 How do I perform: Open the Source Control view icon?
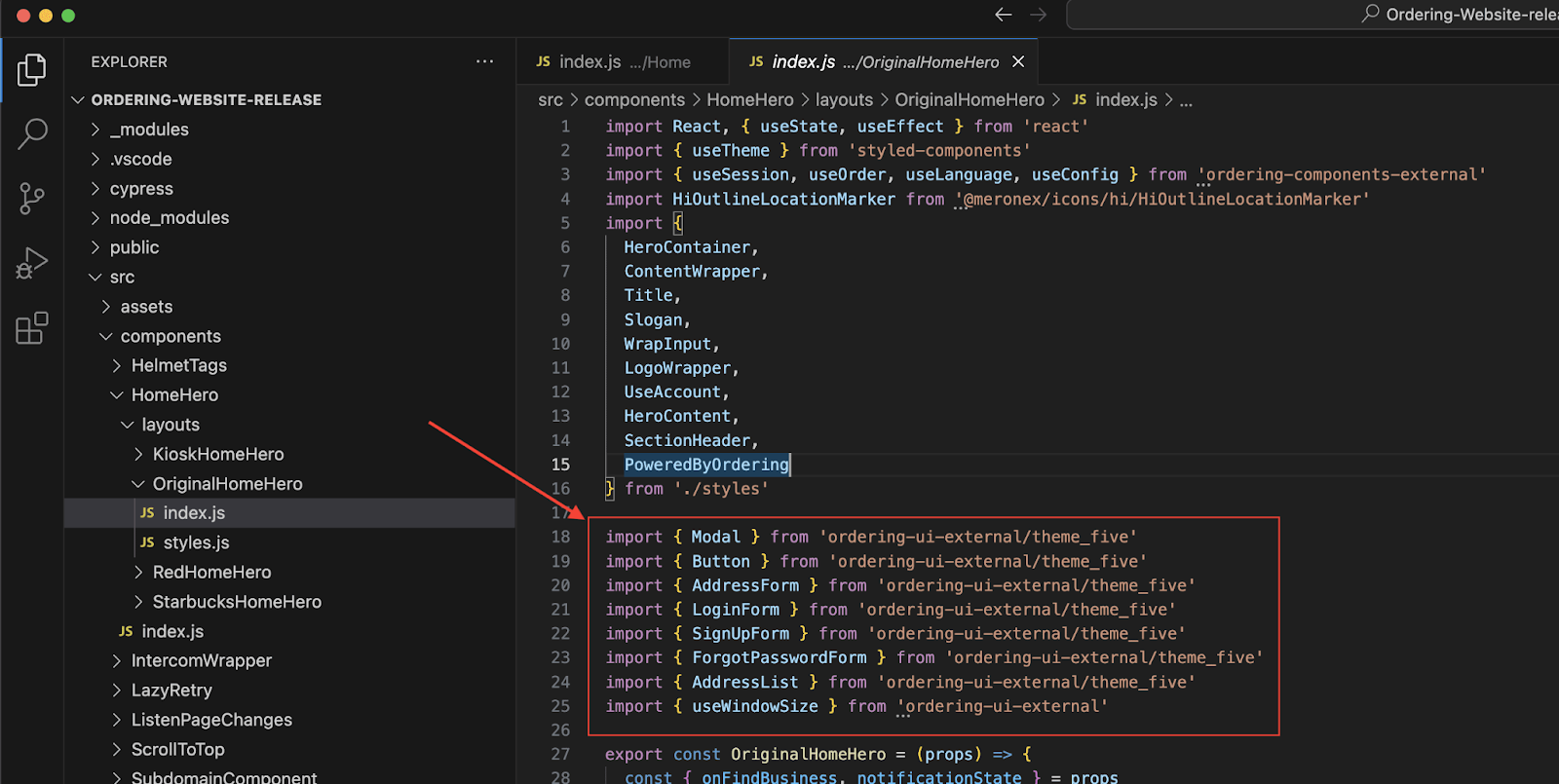pos(31,199)
